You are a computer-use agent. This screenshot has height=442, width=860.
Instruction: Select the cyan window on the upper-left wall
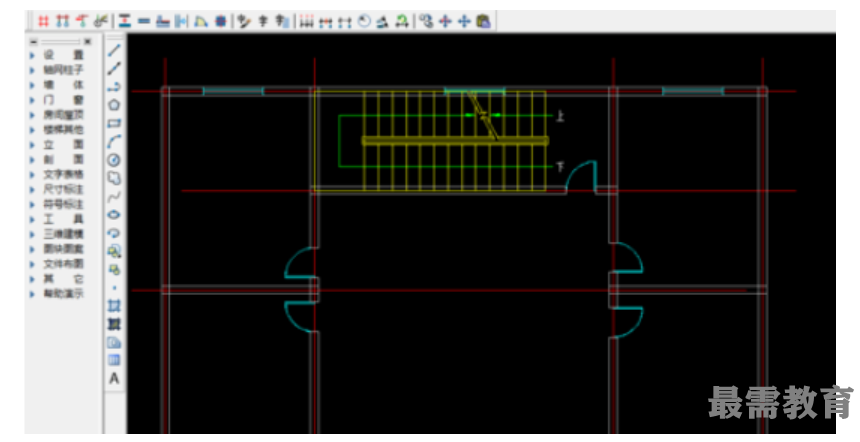pyautogui.click(x=233, y=91)
